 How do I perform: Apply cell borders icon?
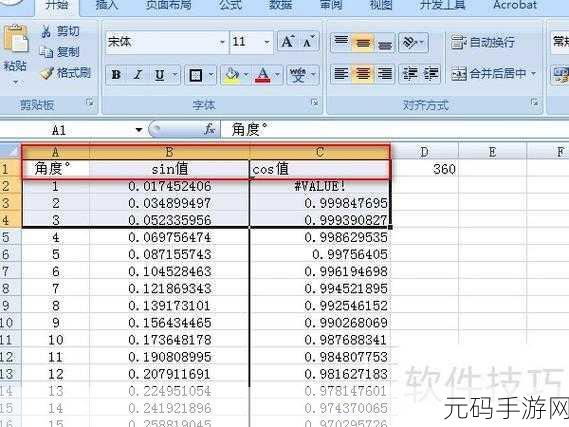pyautogui.click(x=196, y=75)
